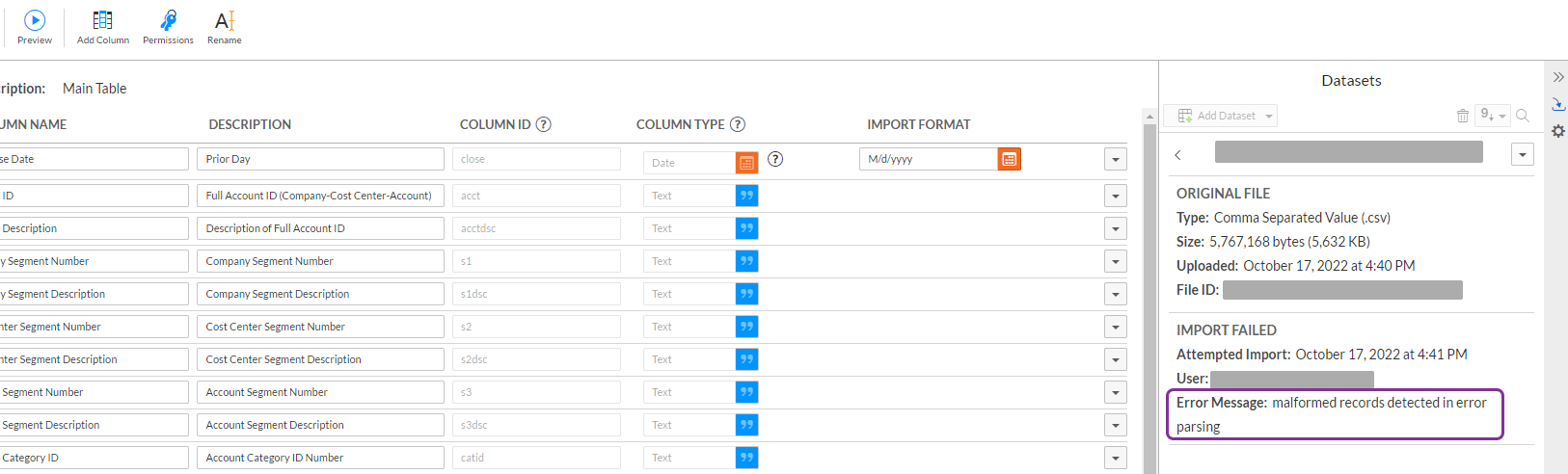Click the trash icon in Datasets panel

tap(1463, 116)
